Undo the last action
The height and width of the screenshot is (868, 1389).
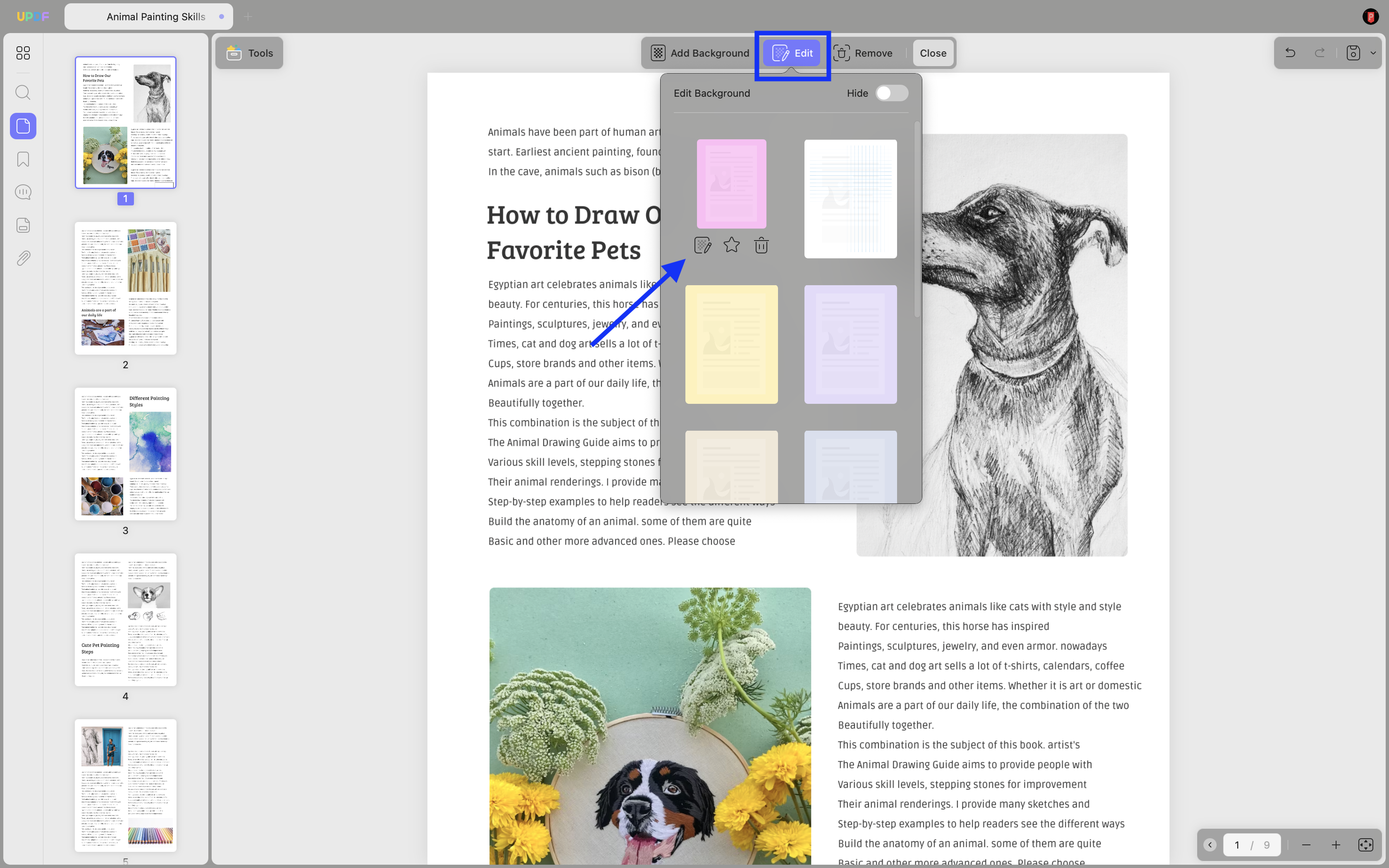[1290, 53]
